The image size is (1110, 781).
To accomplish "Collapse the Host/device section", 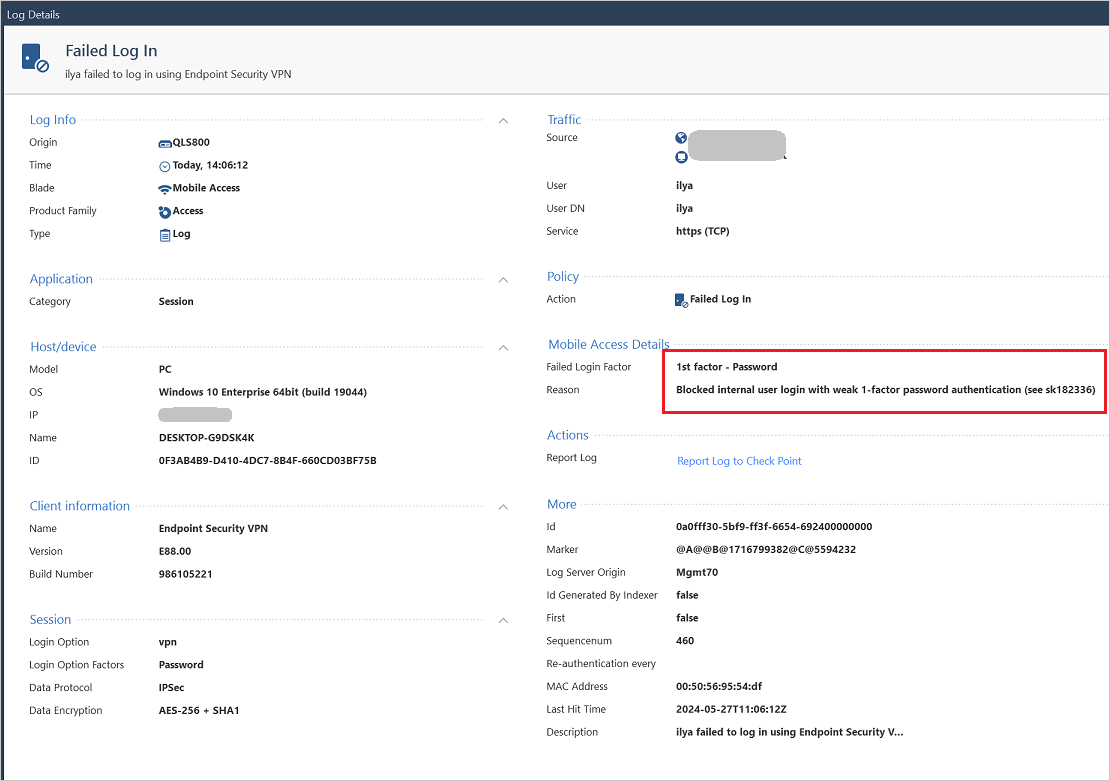I will 503,348.
